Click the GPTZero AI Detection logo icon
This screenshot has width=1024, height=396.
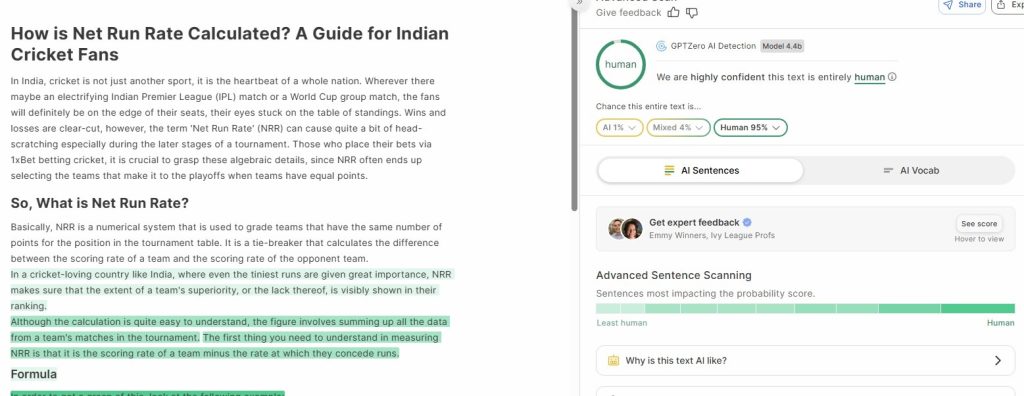(x=661, y=46)
